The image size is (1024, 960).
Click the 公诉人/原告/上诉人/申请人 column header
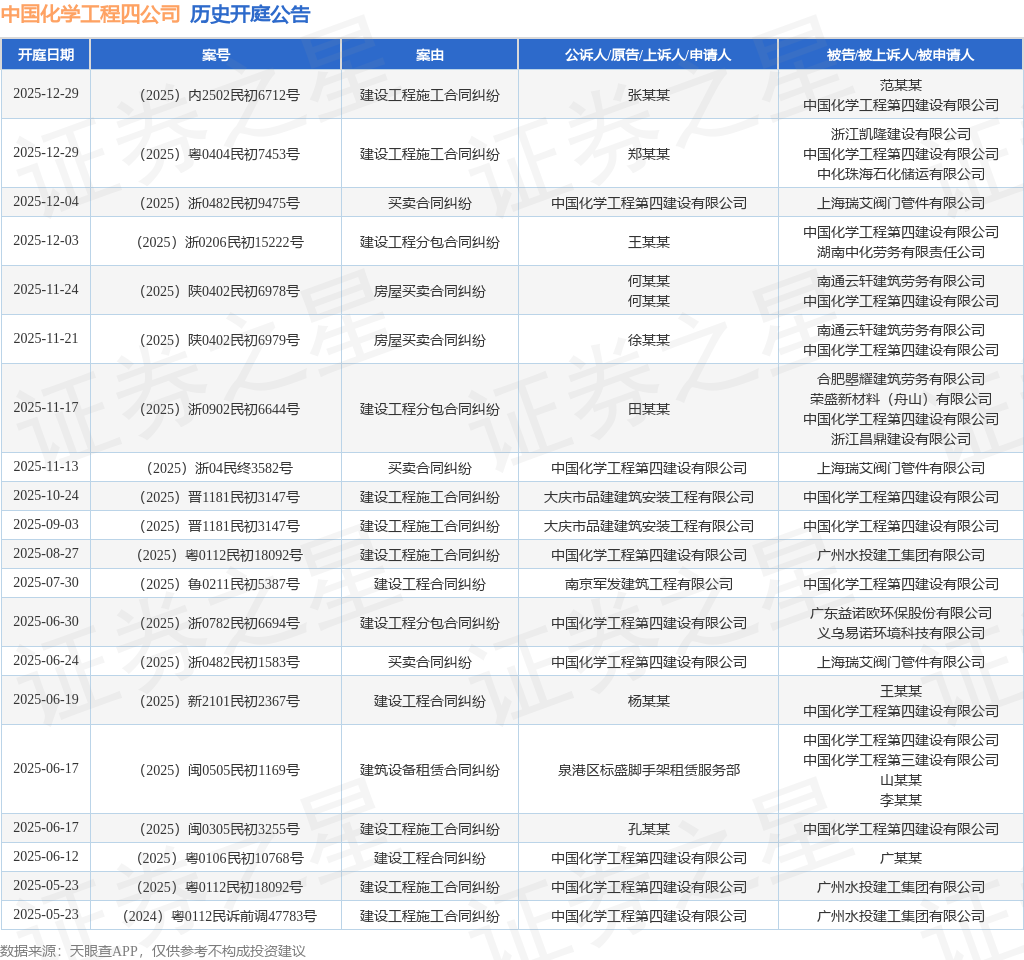[x=648, y=55]
